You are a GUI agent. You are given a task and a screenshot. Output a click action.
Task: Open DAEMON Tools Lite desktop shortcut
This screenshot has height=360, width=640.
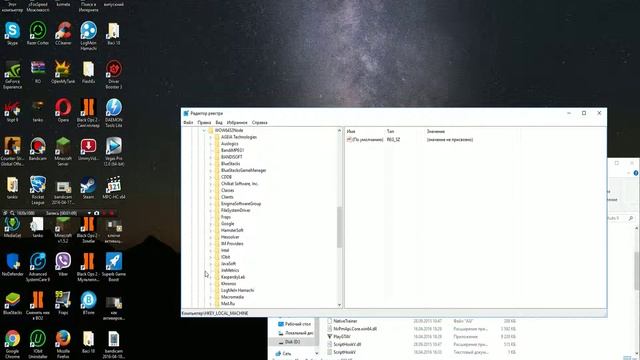(x=113, y=113)
